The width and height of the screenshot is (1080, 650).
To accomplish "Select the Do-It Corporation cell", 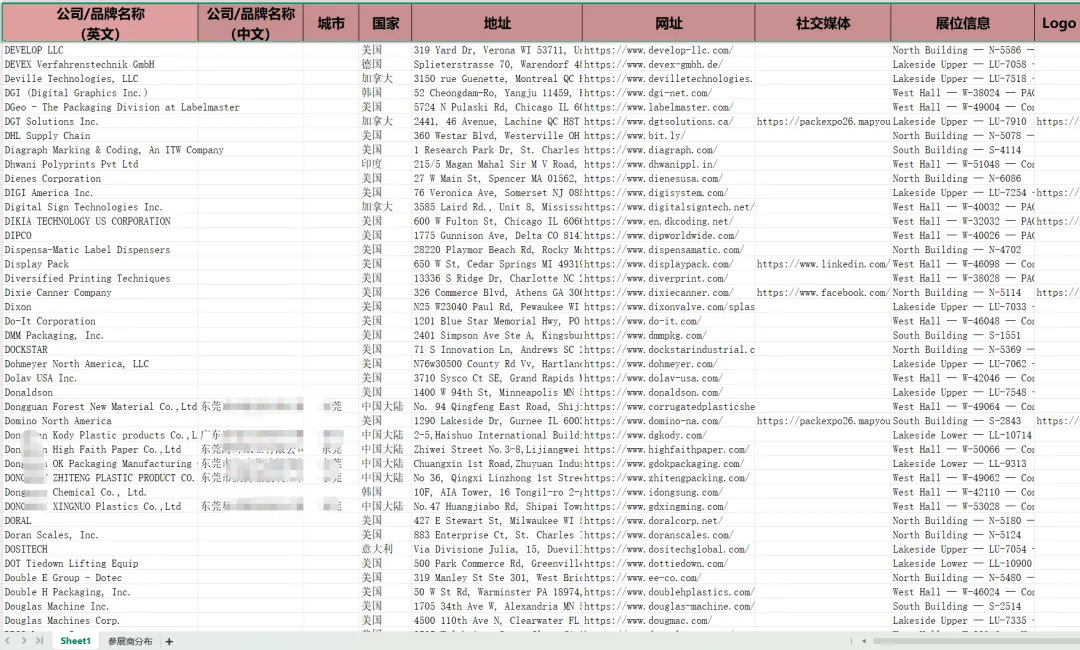I will coord(100,321).
